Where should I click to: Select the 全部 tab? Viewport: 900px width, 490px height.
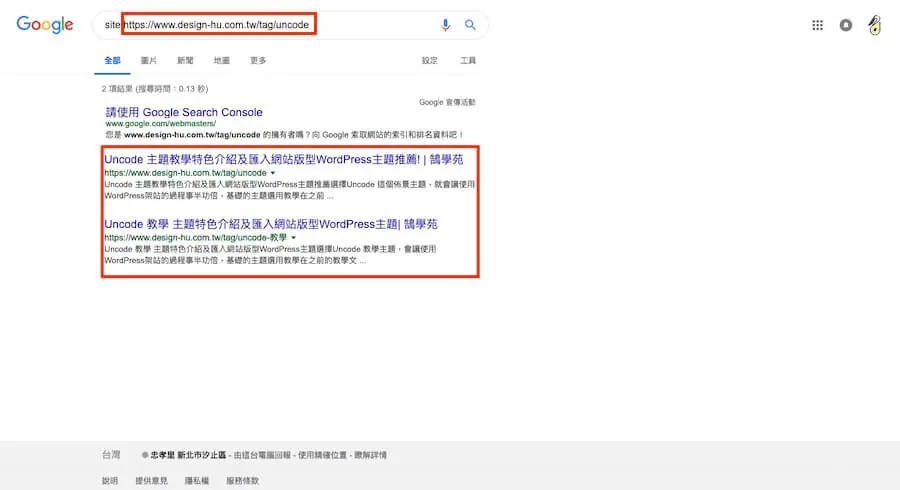pyautogui.click(x=112, y=60)
